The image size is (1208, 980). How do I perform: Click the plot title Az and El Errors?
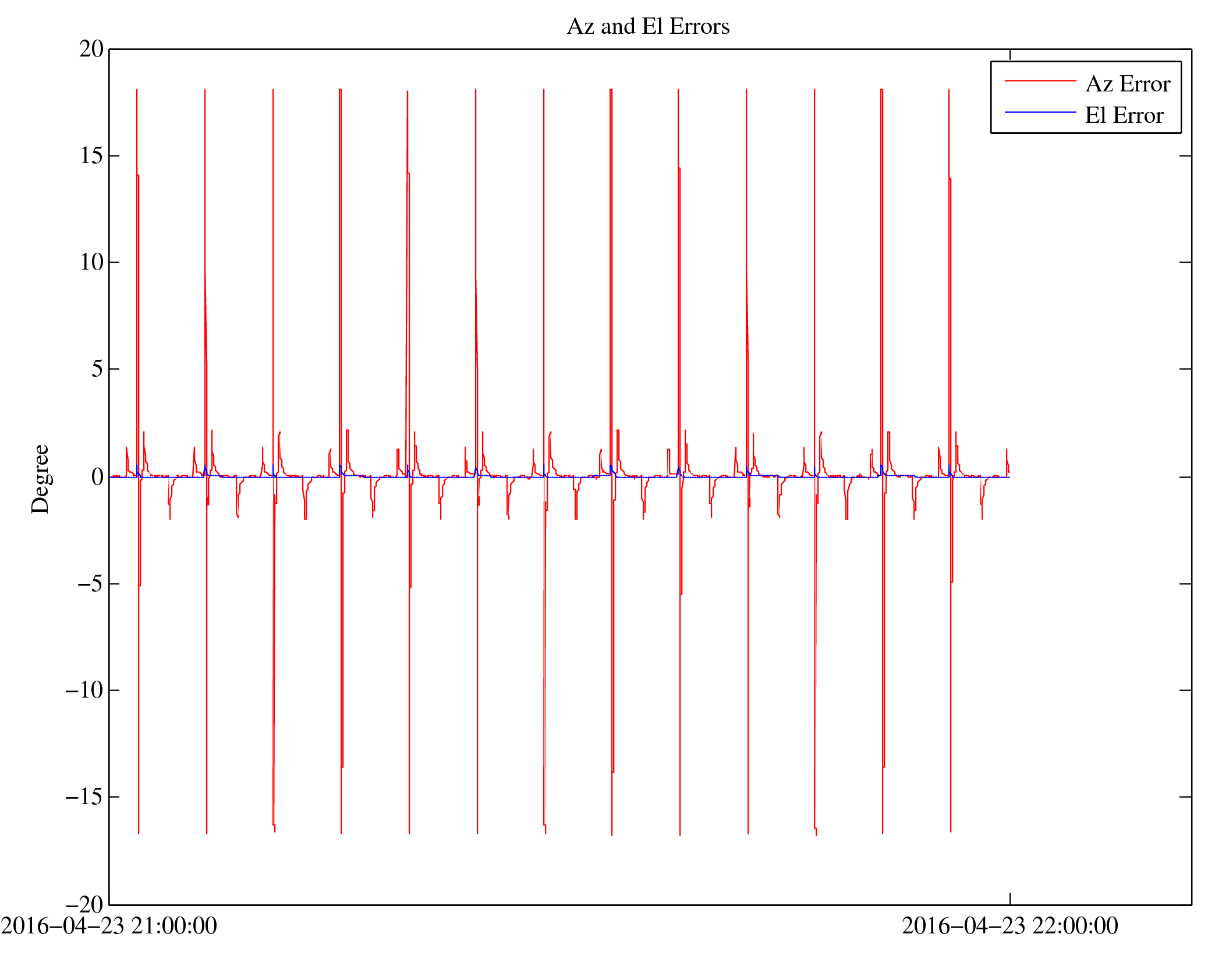coord(647,27)
